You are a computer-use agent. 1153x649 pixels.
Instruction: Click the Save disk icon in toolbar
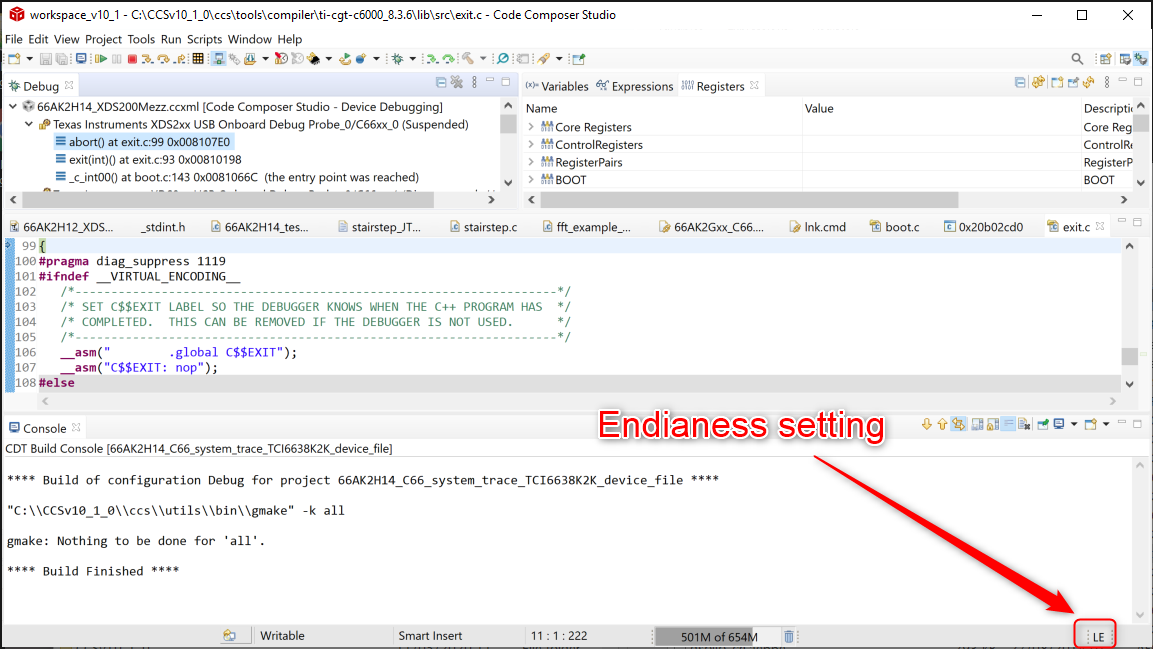46,59
